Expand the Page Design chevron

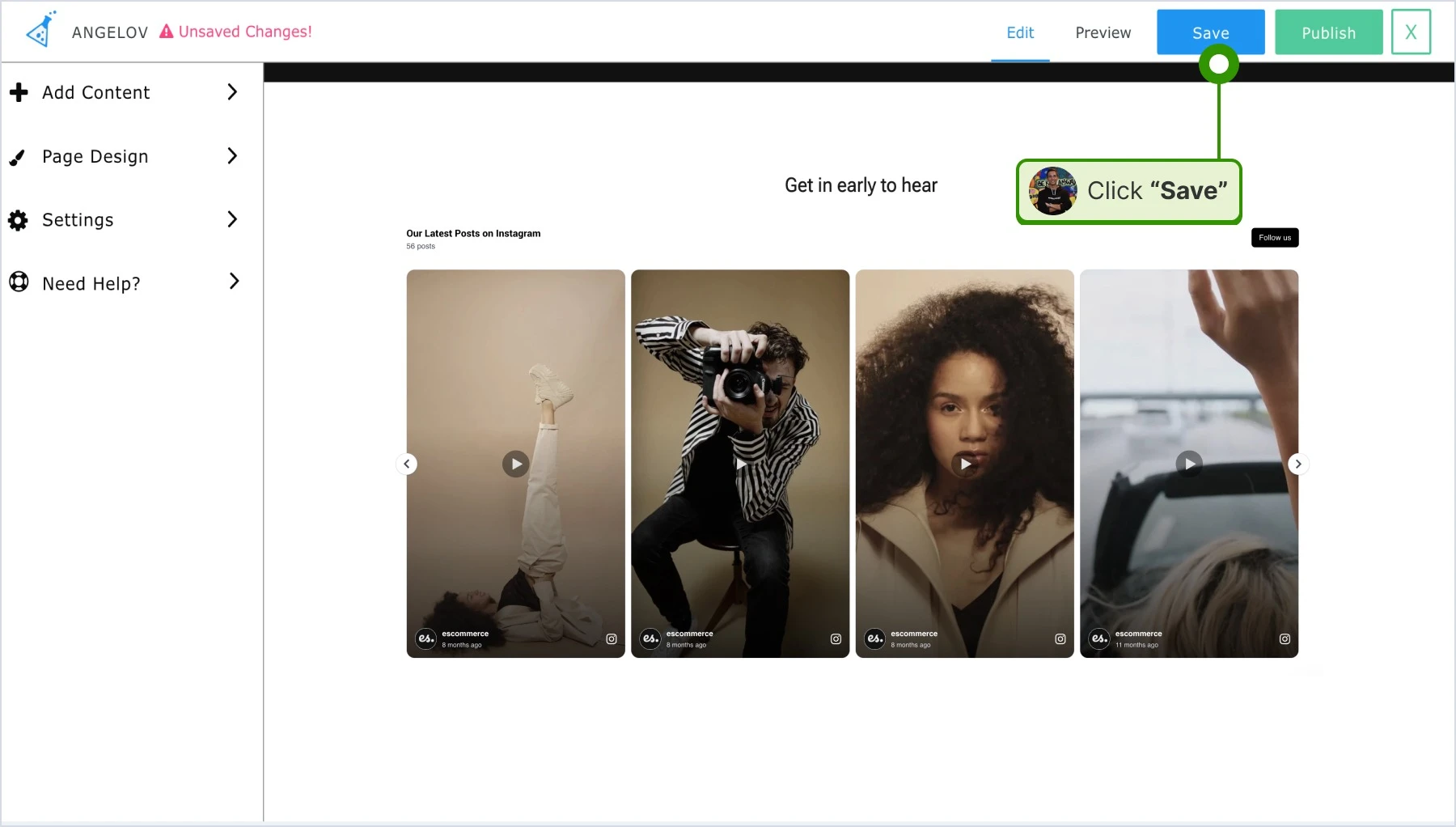232,155
